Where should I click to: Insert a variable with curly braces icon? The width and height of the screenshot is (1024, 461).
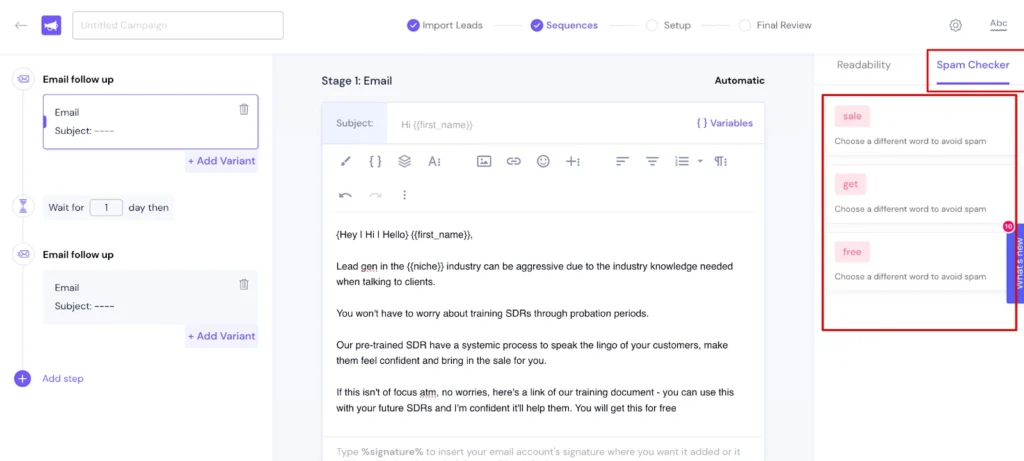click(376, 161)
